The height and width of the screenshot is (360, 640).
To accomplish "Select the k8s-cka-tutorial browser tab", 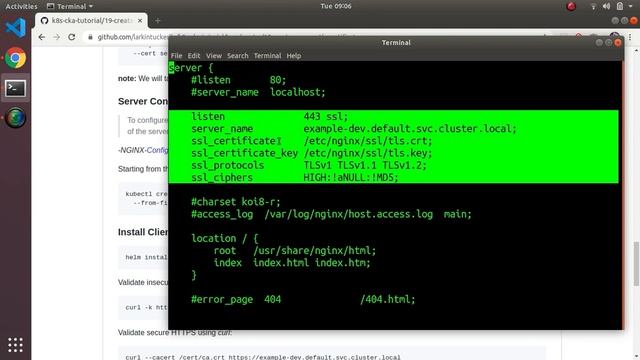I will point(92,20).
